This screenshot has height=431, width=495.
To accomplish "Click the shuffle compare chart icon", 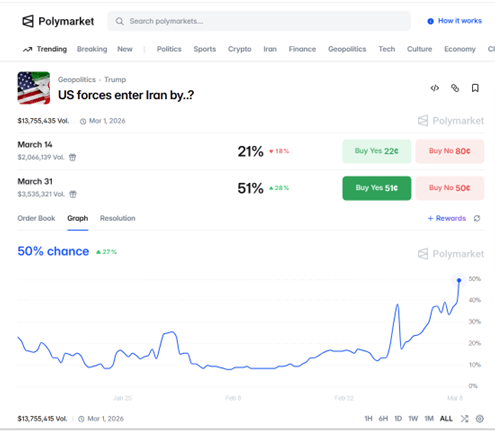I will [464, 419].
